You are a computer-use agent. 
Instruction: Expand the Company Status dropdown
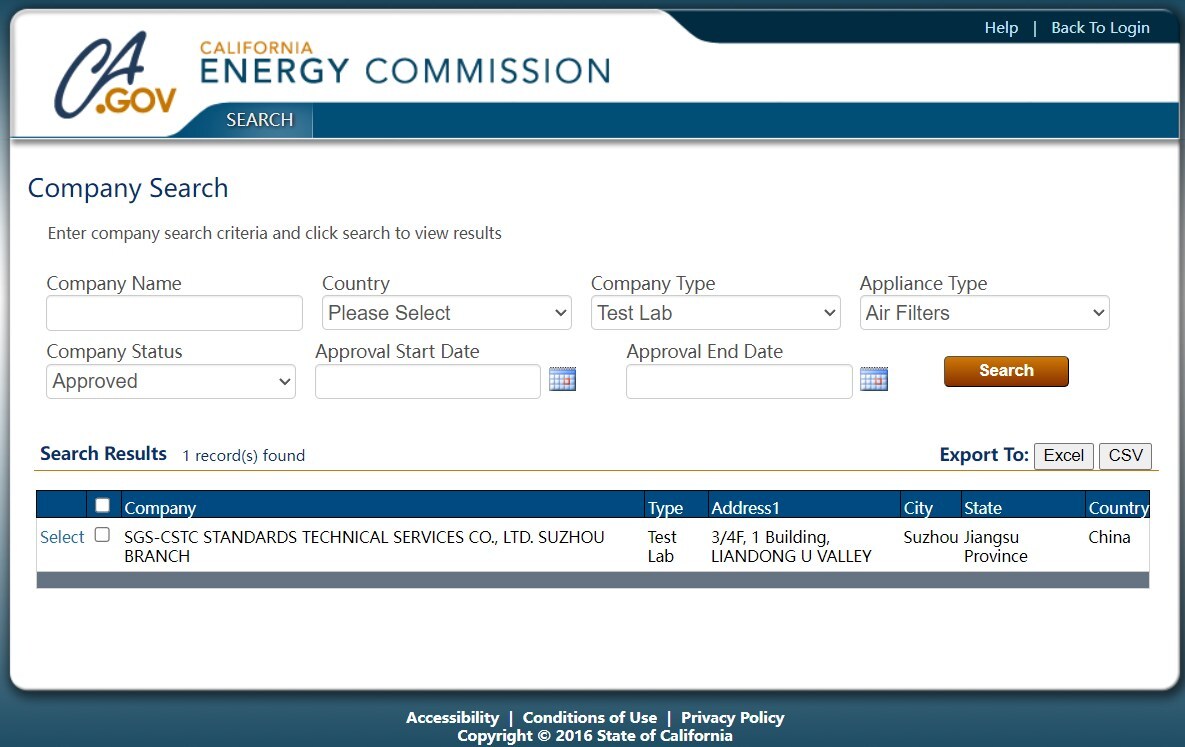tap(171, 381)
